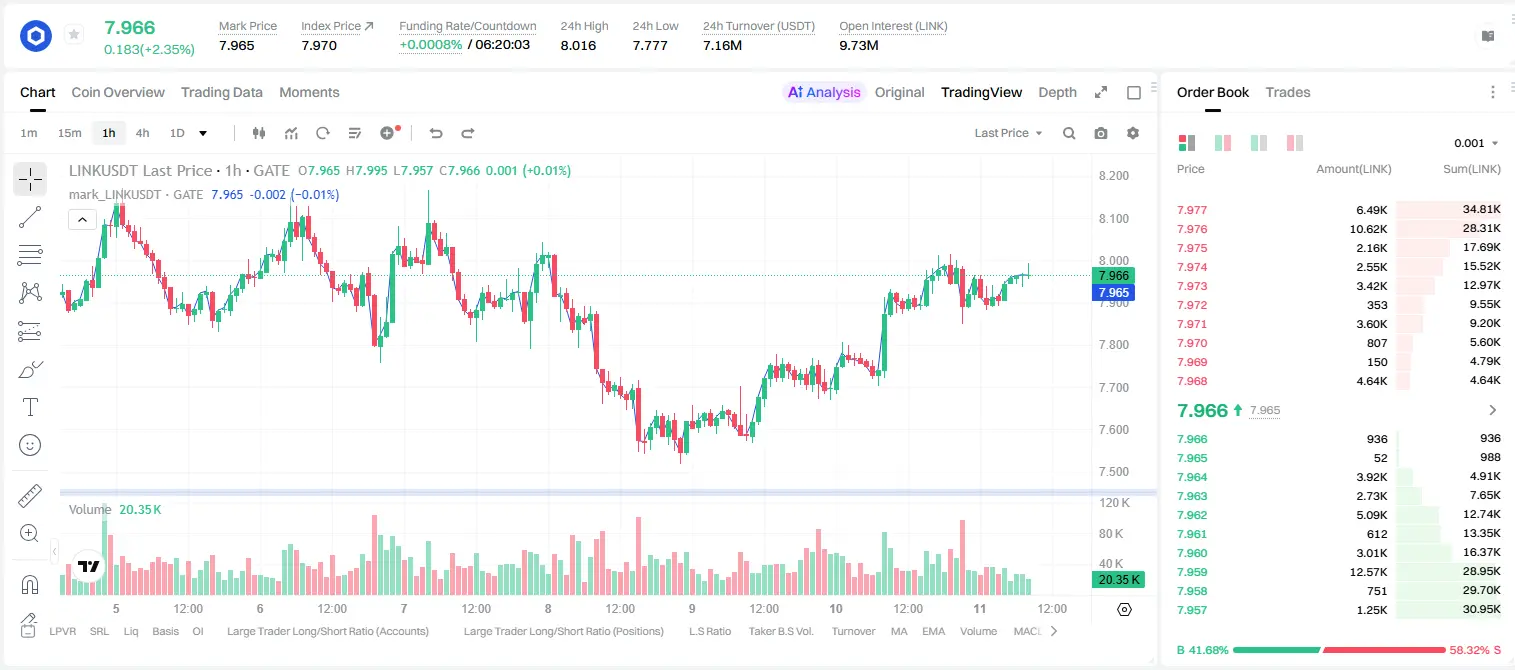Screen dimensions: 1515x670
Task: Undo the last chart action
Action: point(435,133)
